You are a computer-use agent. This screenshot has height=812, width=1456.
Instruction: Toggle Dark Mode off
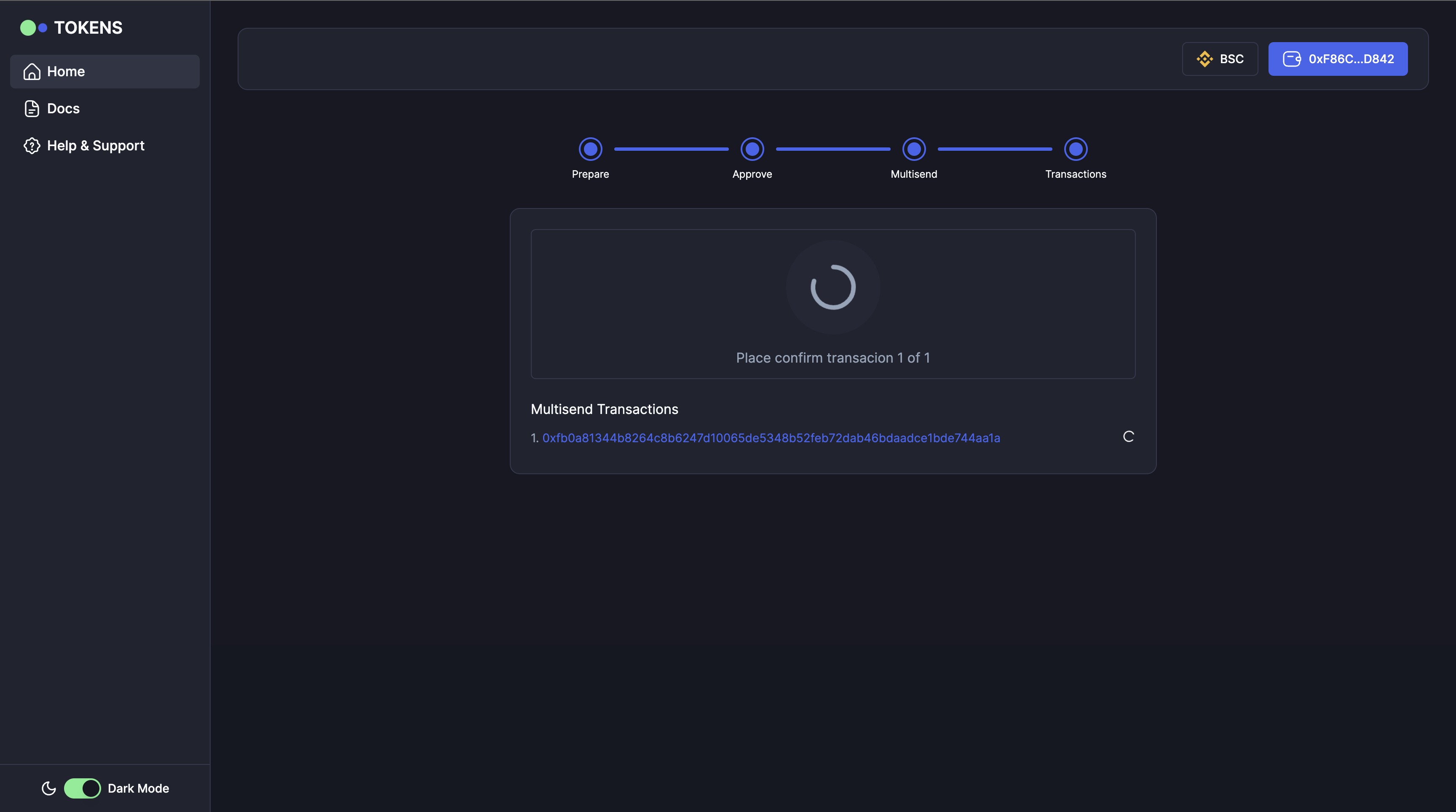click(83, 788)
